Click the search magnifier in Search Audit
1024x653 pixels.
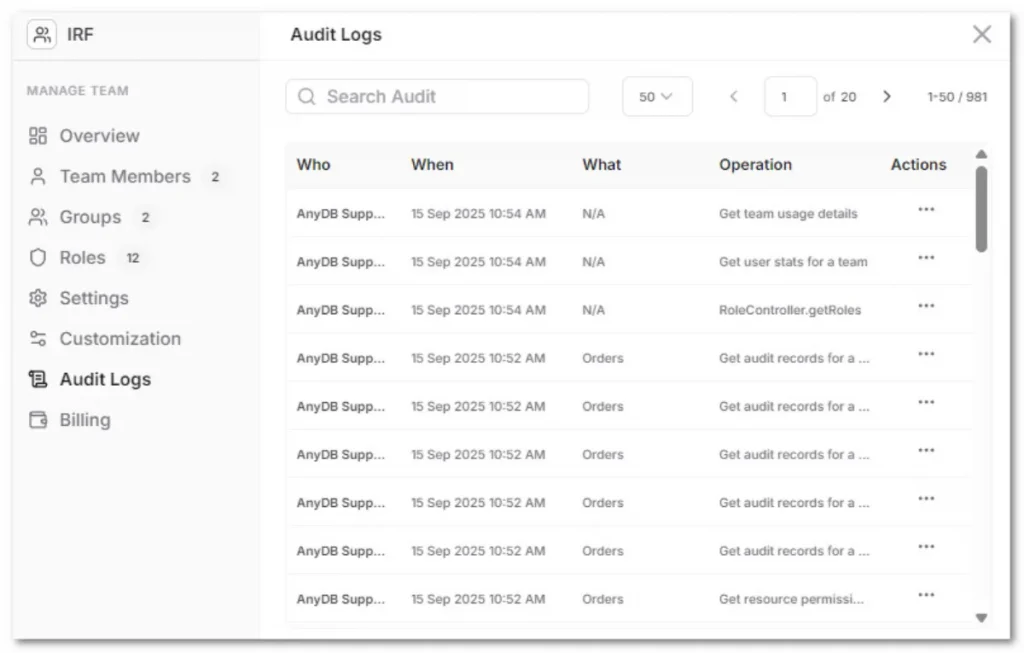[x=307, y=96]
